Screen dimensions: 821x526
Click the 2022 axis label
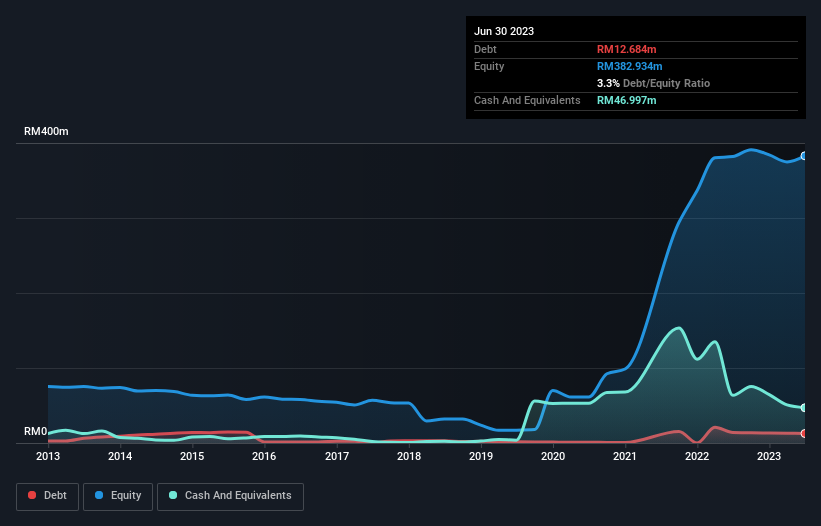point(697,456)
